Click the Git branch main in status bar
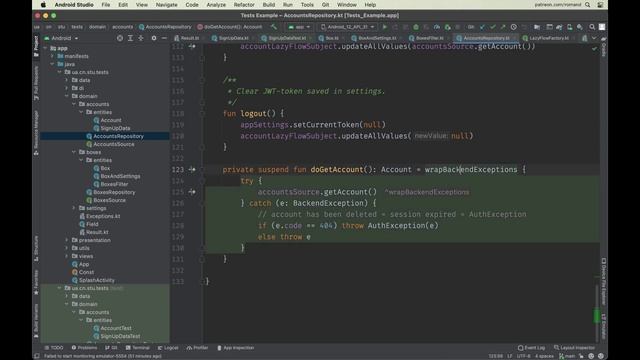Viewport: 640px width, 360px height. 567,356
